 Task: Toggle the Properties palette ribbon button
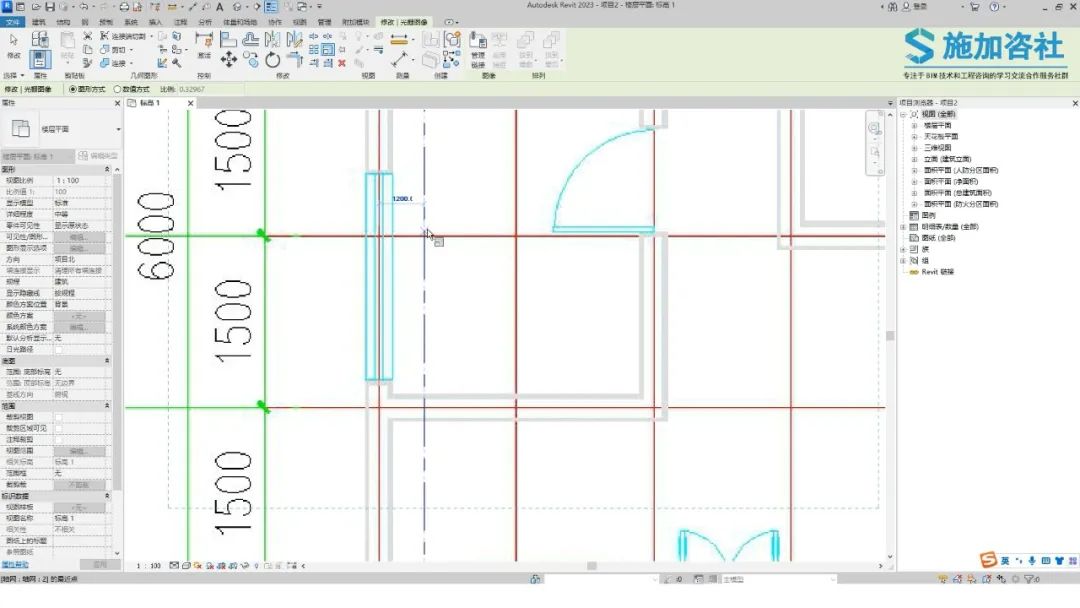[39, 59]
